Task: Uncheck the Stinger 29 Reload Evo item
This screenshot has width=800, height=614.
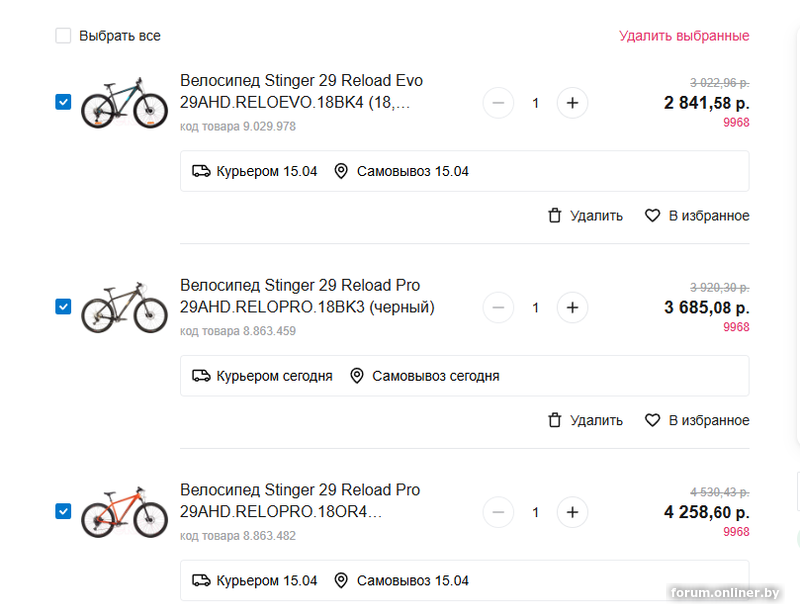Action: point(63,102)
